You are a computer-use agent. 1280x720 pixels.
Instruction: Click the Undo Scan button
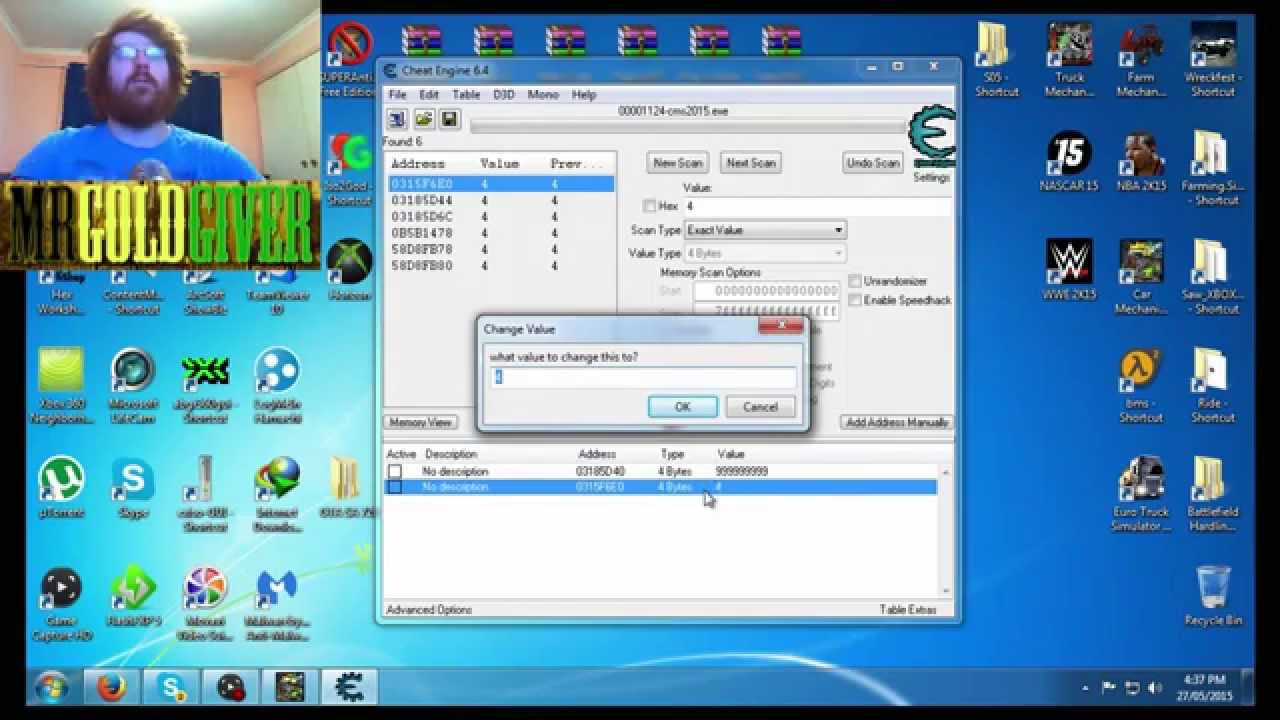(873, 163)
